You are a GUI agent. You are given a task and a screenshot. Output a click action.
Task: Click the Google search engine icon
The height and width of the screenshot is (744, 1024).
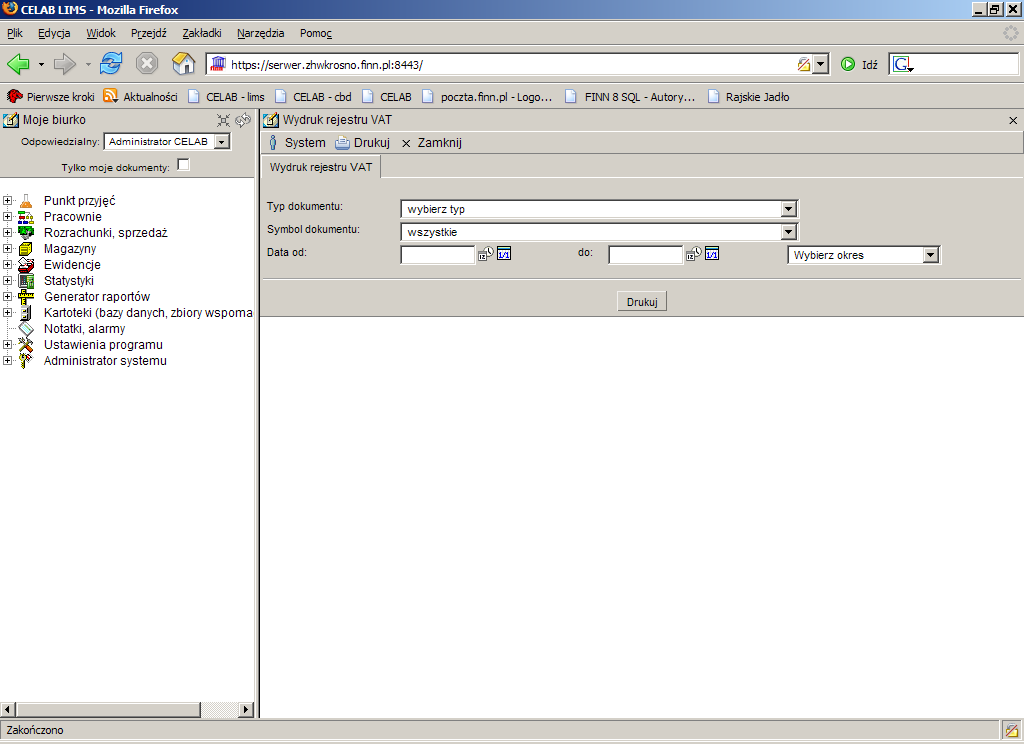(903, 64)
